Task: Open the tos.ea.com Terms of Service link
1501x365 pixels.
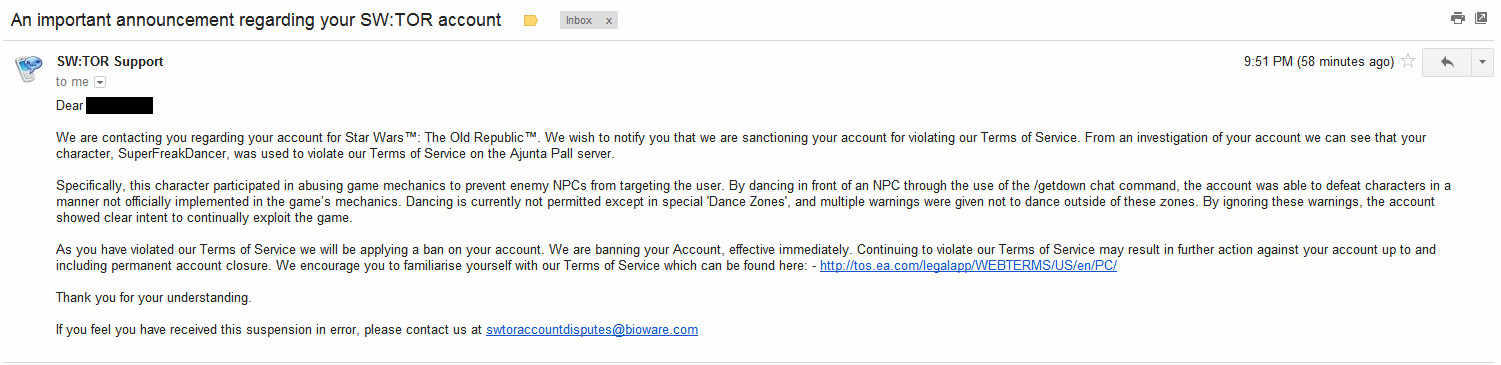Action: click(968, 266)
